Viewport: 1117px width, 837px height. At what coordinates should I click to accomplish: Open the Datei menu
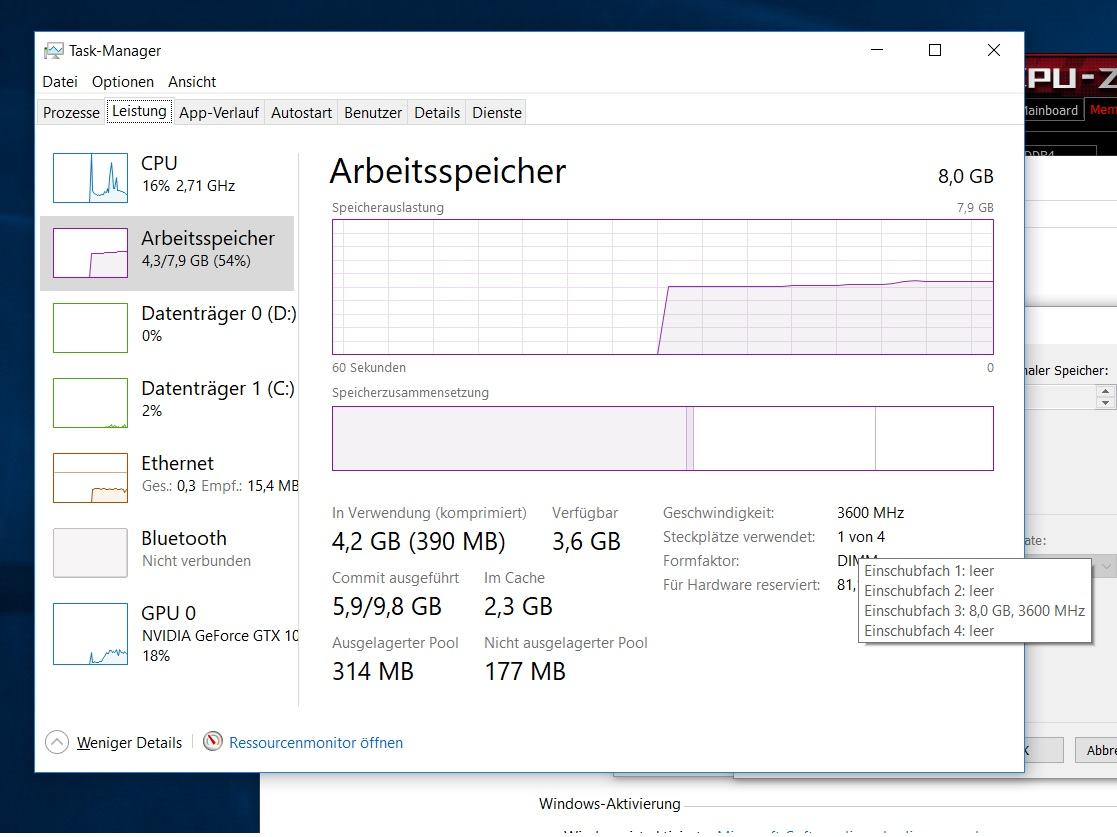[60, 82]
